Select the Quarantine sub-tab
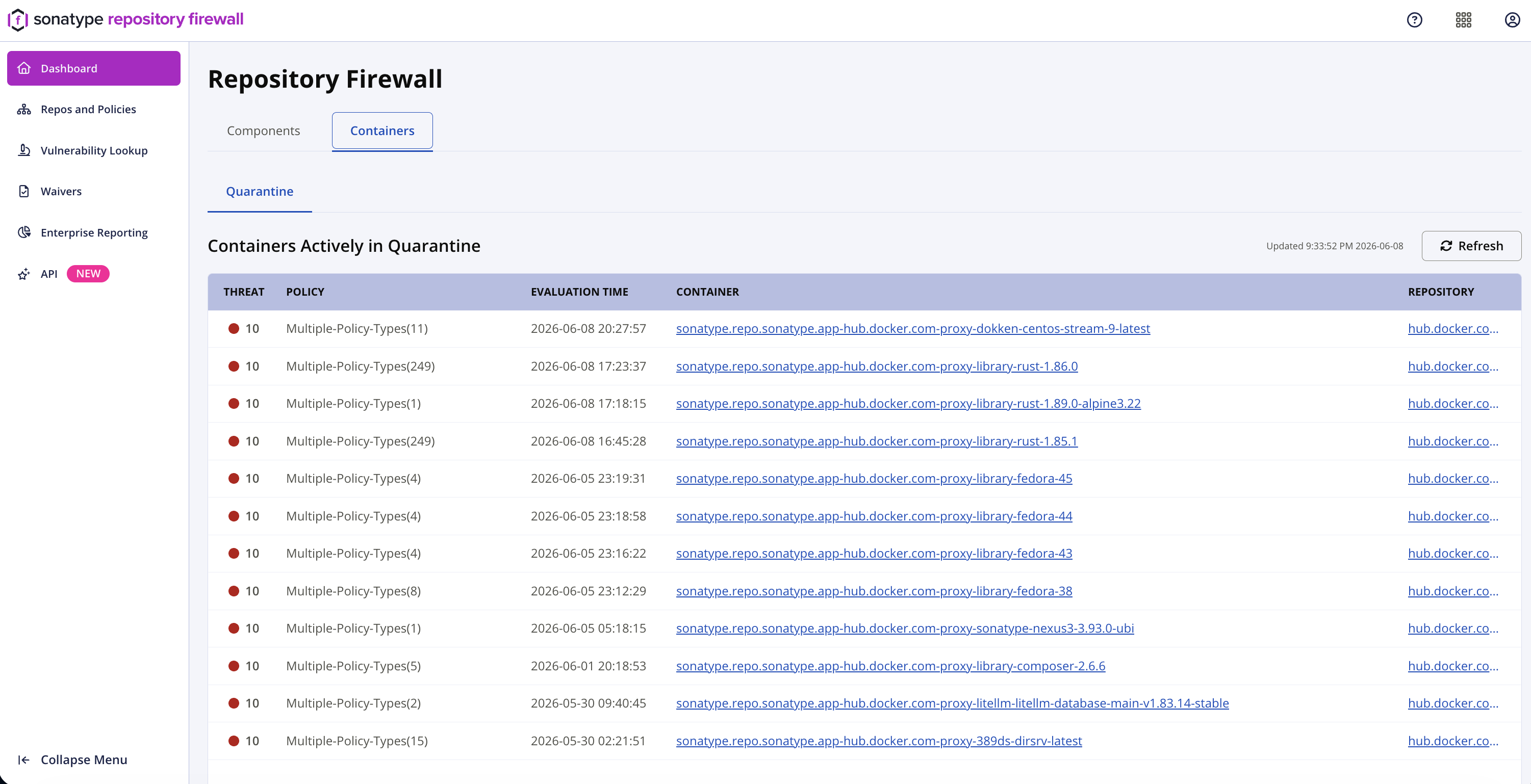This screenshot has height=784, width=1531. [260, 191]
